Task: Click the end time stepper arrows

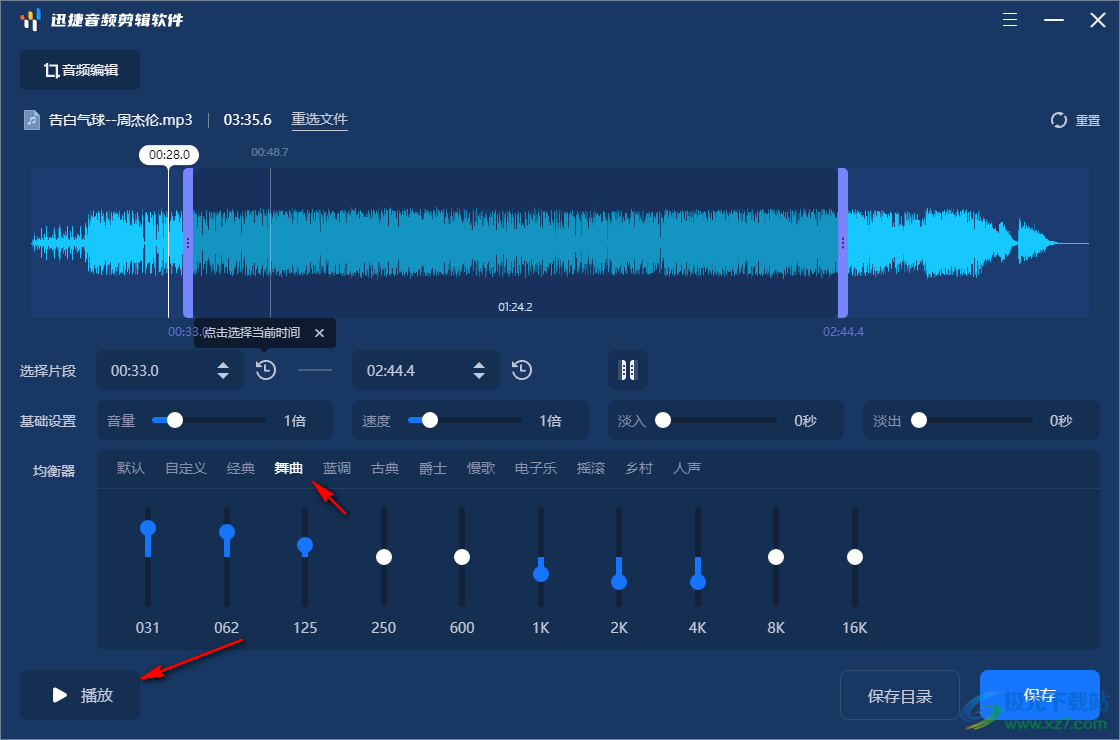Action: (479, 370)
